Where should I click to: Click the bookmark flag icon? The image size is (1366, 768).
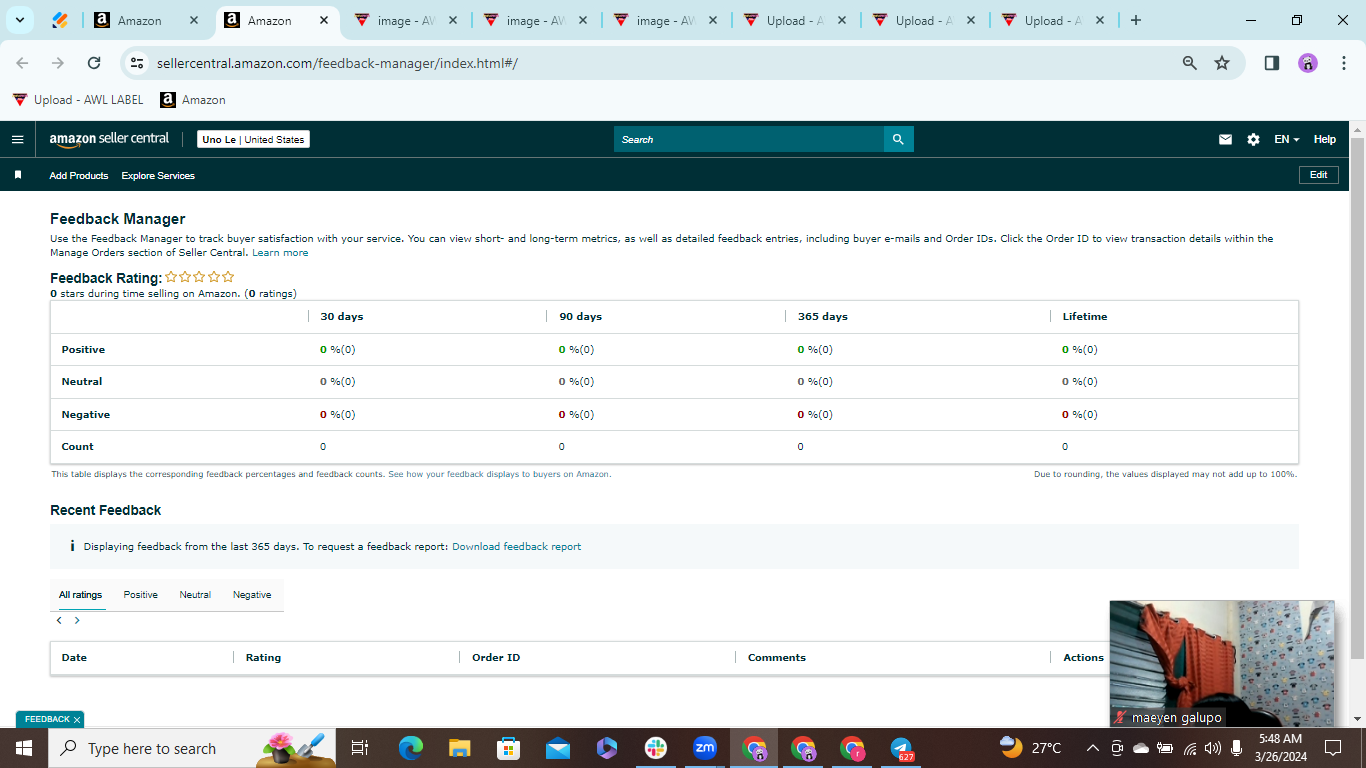[18, 175]
